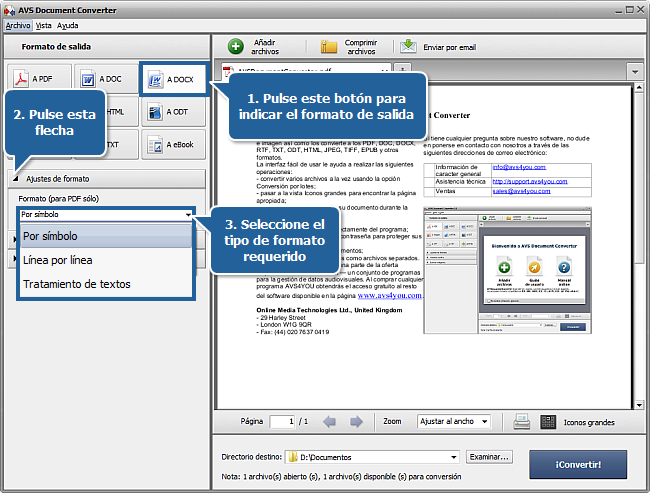The width and height of the screenshot is (650, 493).
Task: Click the info@avs4you.com link in preview
Action: pos(519,167)
